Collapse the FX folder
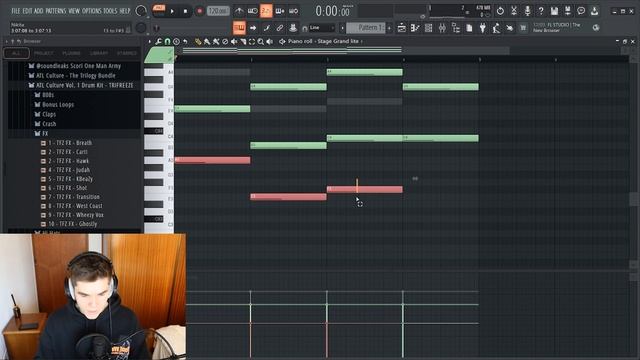 point(45,133)
